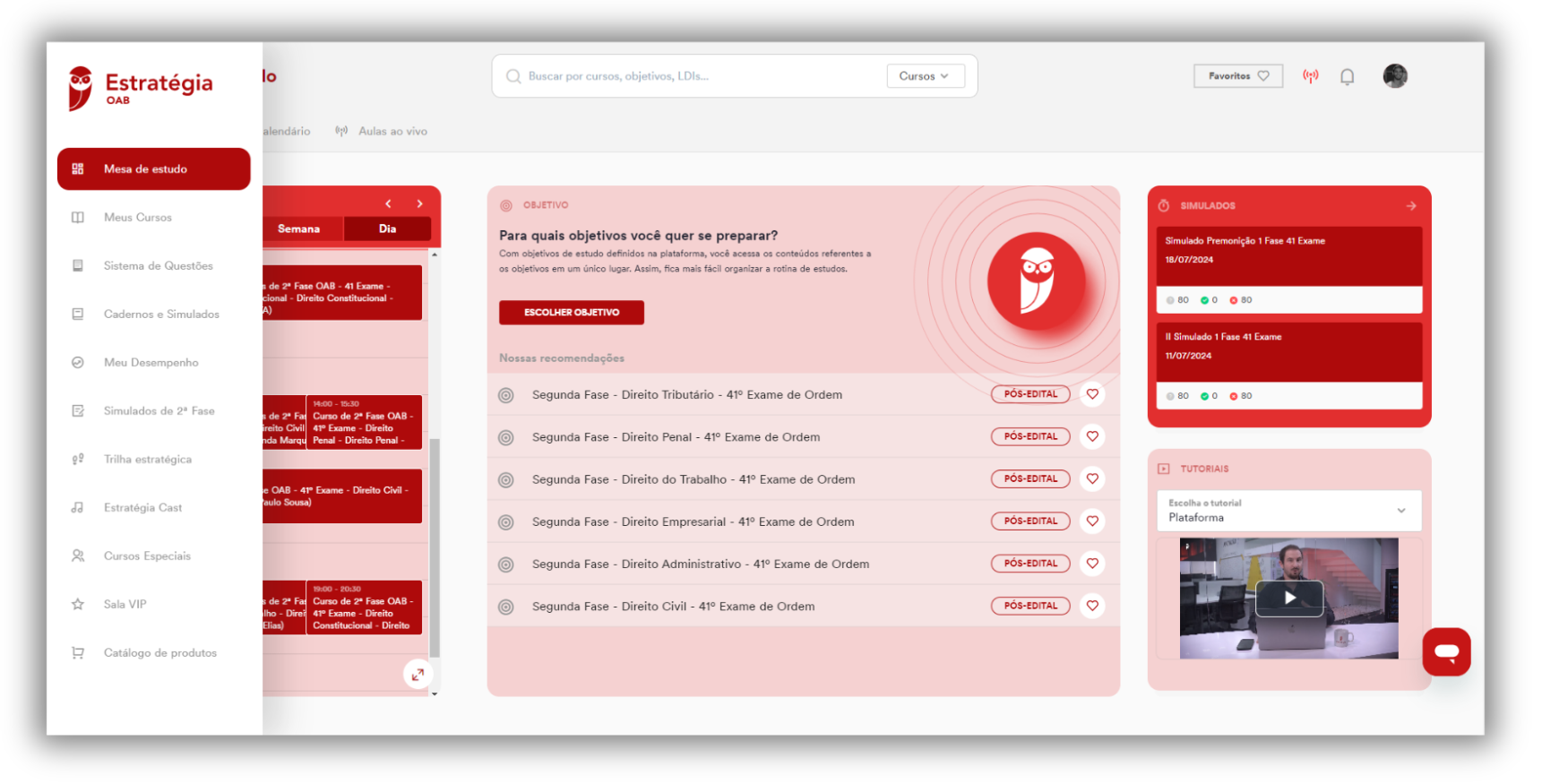Favorite the Direito Penal objective
The width and height of the screenshot is (1542, 784).
(1092, 436)
